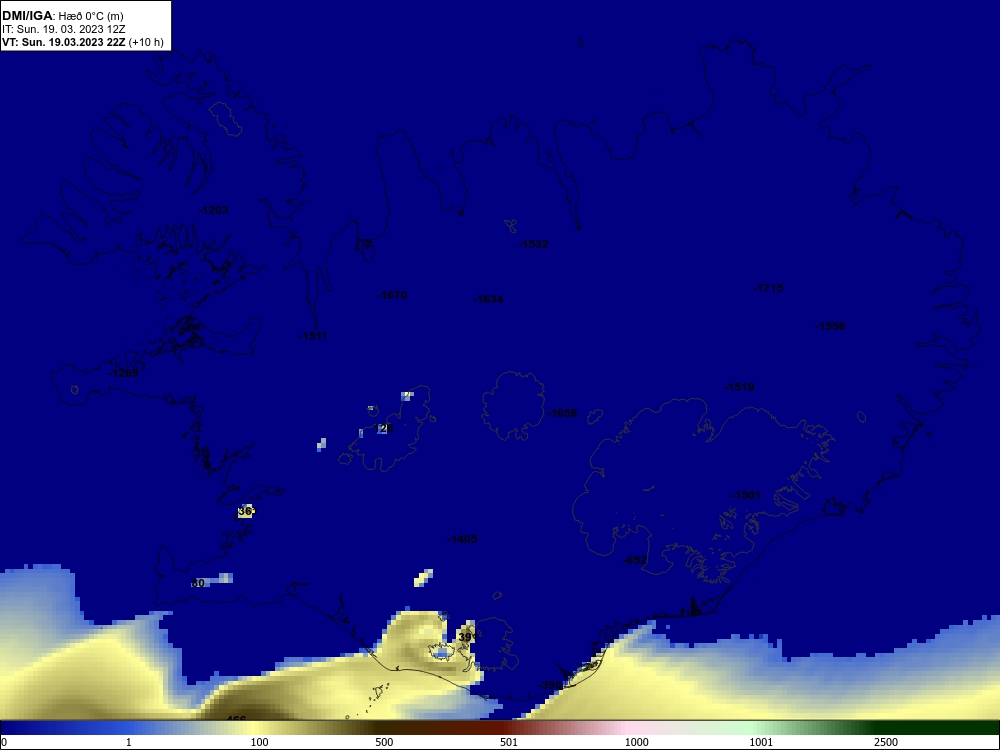Click the -390 map value

550,685
